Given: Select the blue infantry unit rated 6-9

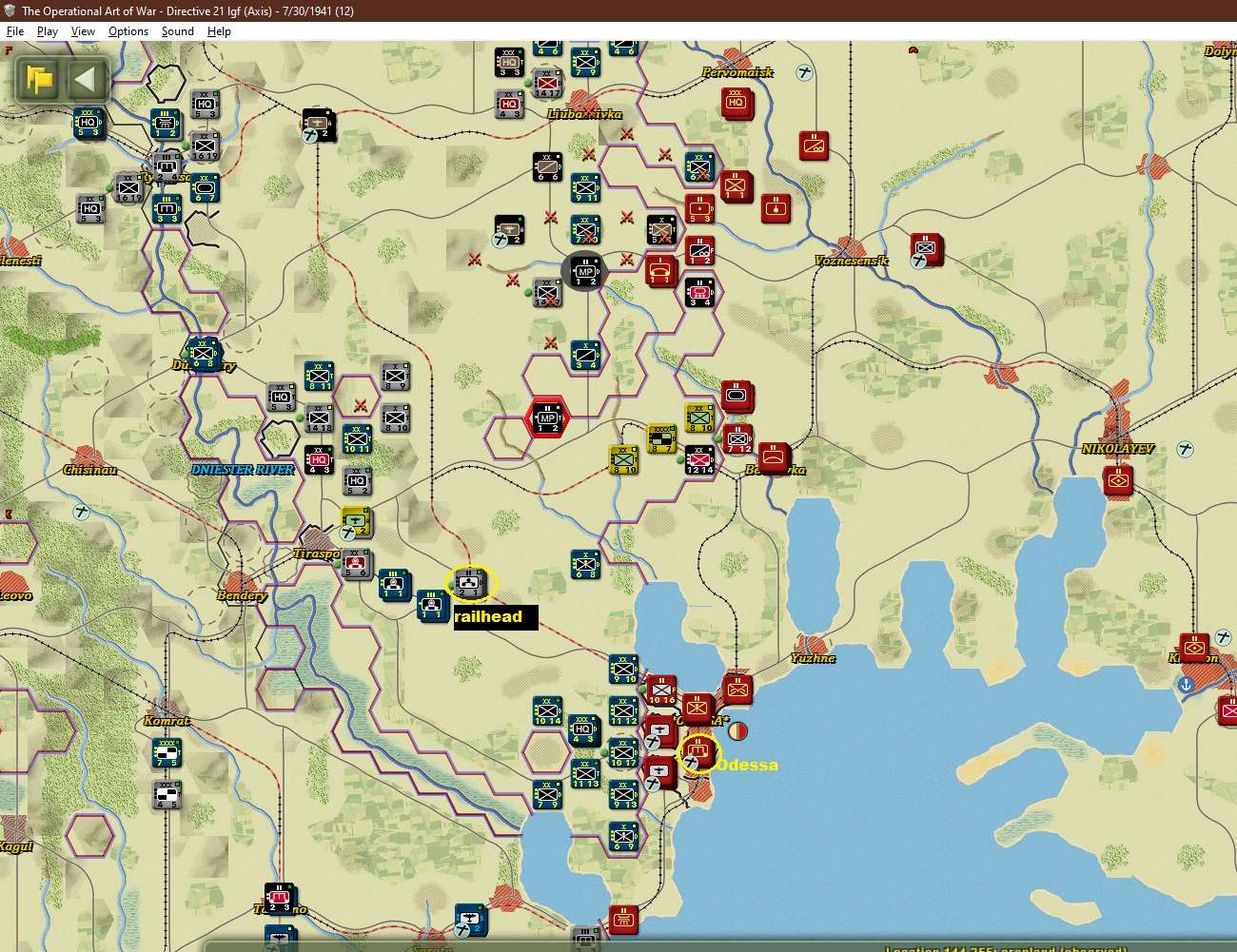Looking at the screenshot, I should (623, 836).
